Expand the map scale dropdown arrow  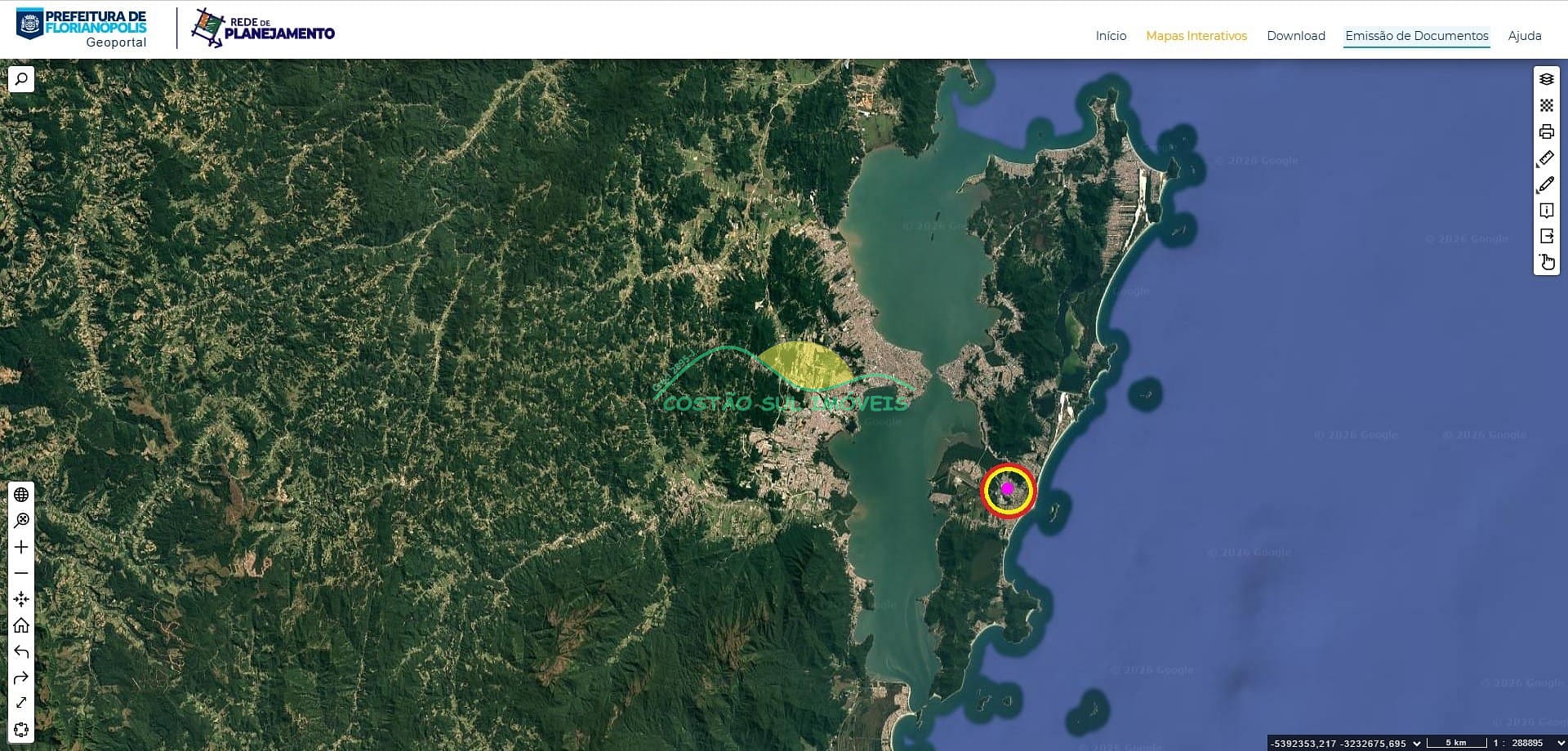1561,743
